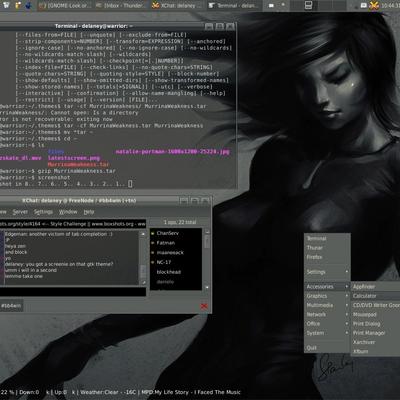Viewport: 400px width, 400px height.
Task: Choose Quit in the desktop menu
Action: pyautogui.click(x=327, y=348)
